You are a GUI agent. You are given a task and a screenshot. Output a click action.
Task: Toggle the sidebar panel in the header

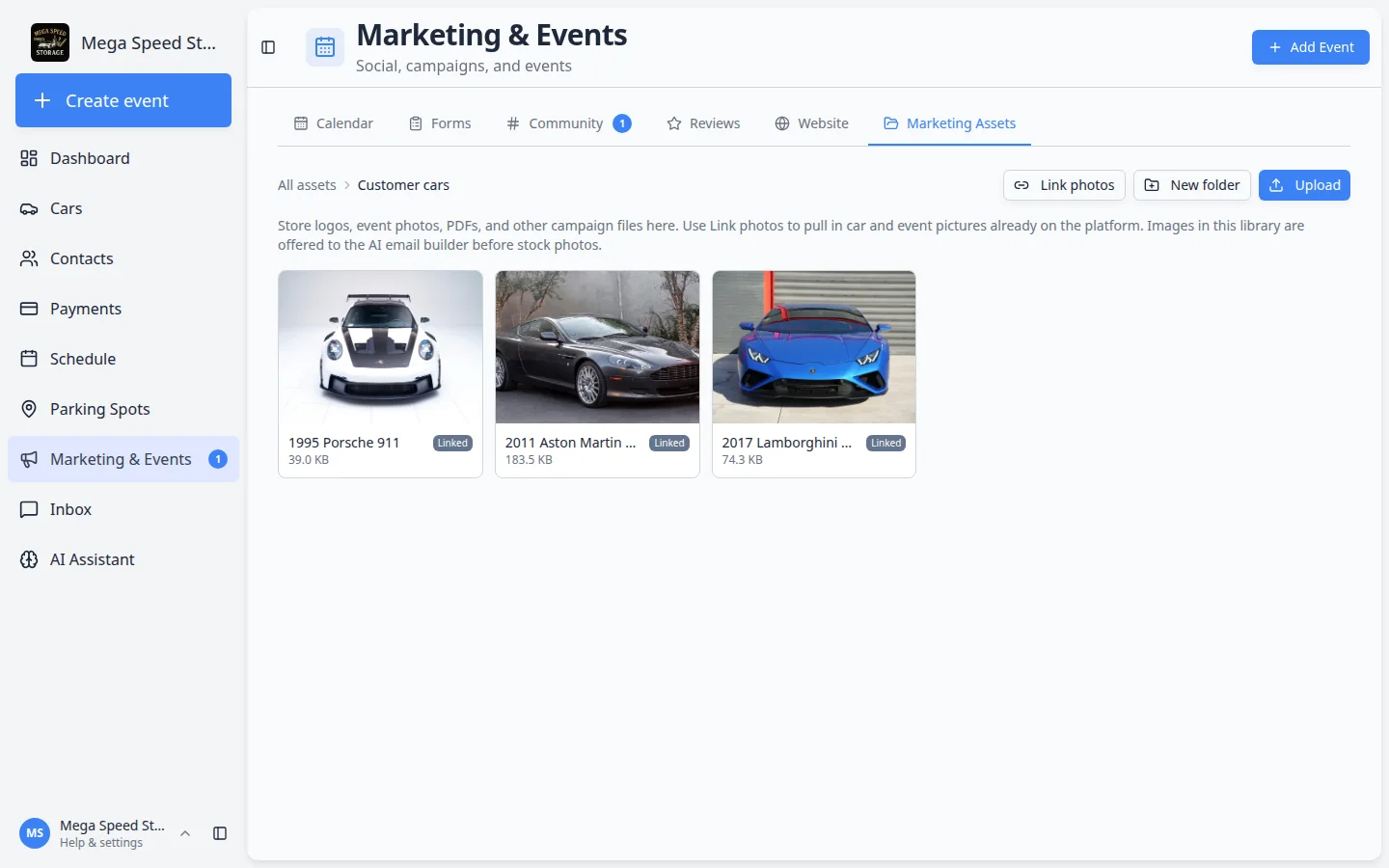[268, 47]
